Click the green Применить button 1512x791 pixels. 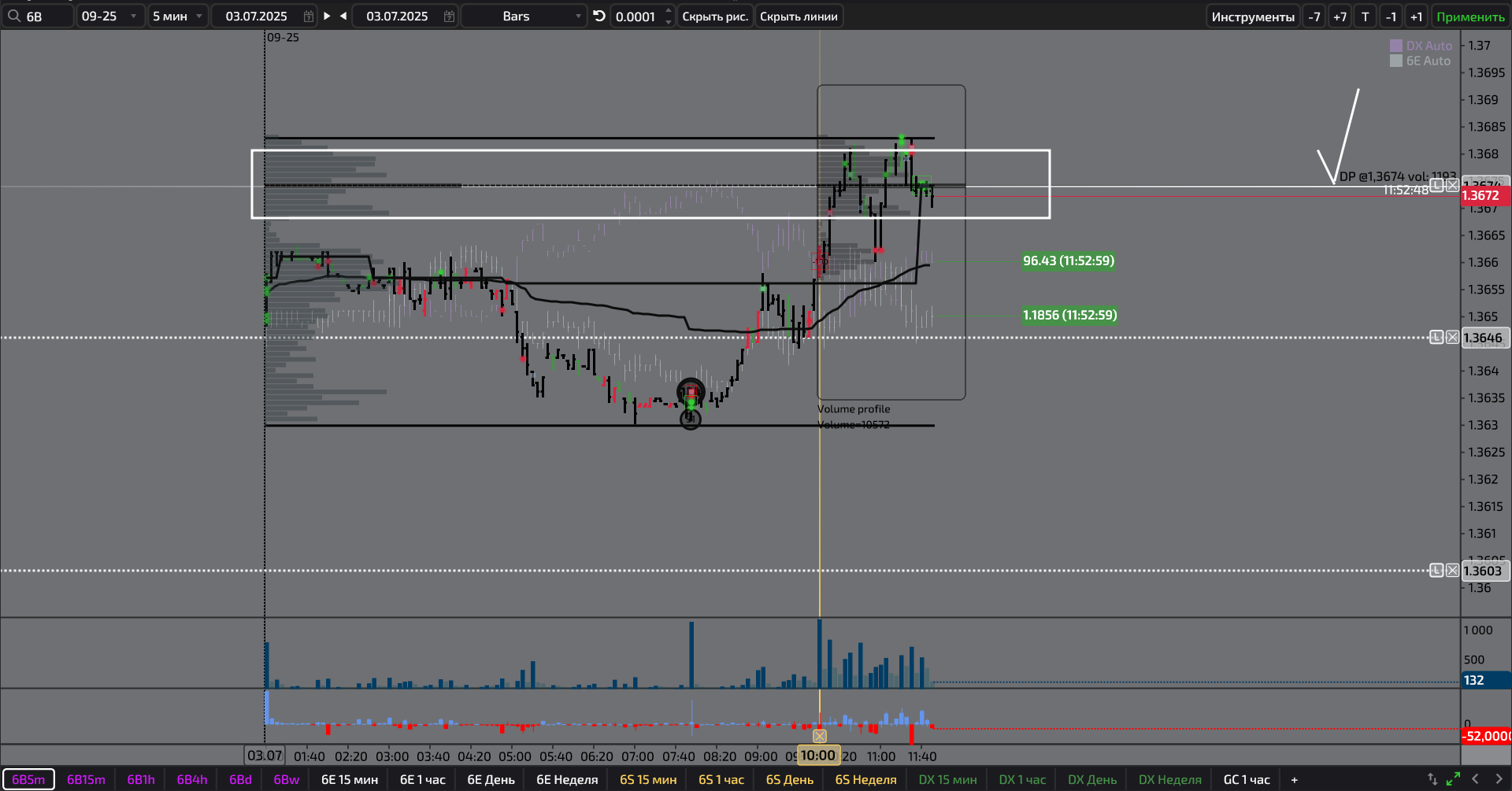pyautogui.click(x=1469, y=17)
